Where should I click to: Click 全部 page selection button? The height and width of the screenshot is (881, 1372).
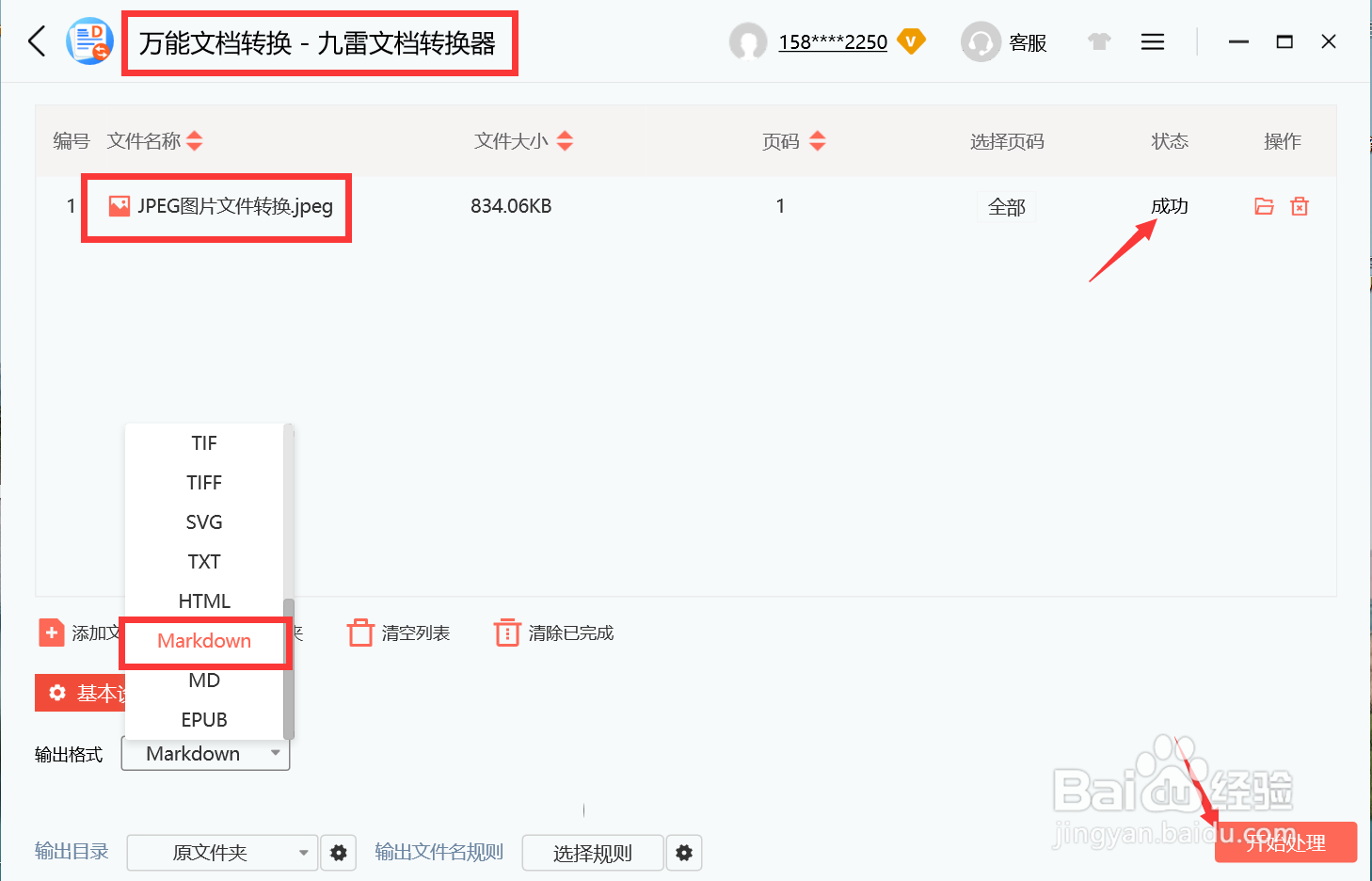click(1007, 207)
